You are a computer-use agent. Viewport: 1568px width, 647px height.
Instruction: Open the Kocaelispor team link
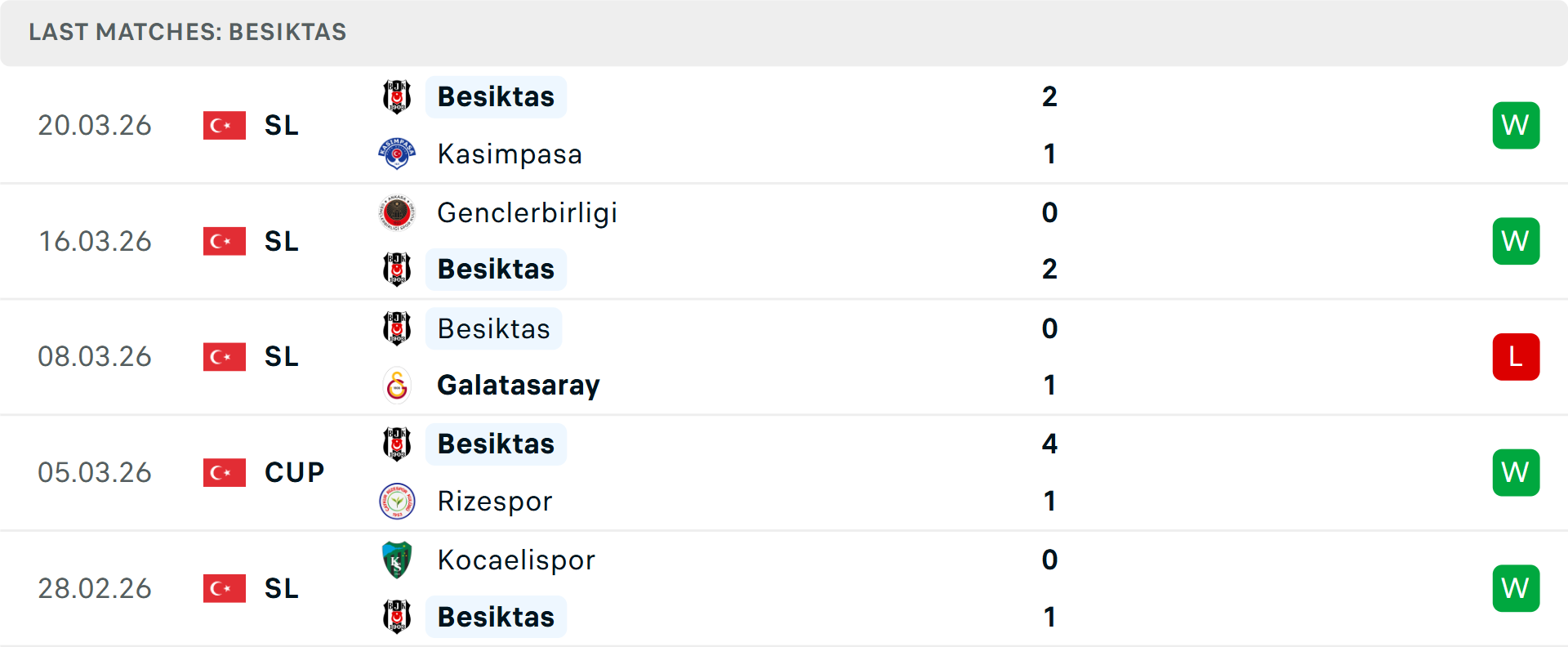516,560
